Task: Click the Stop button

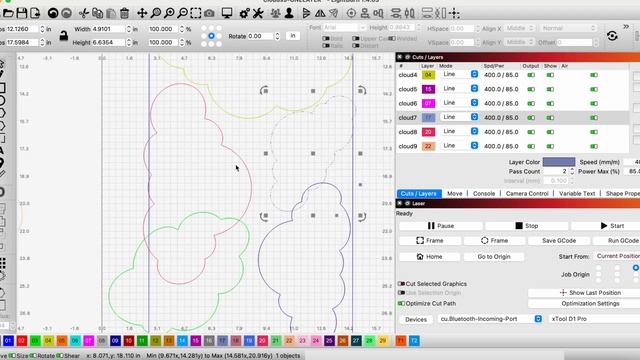Action: (x=527, y=226)
